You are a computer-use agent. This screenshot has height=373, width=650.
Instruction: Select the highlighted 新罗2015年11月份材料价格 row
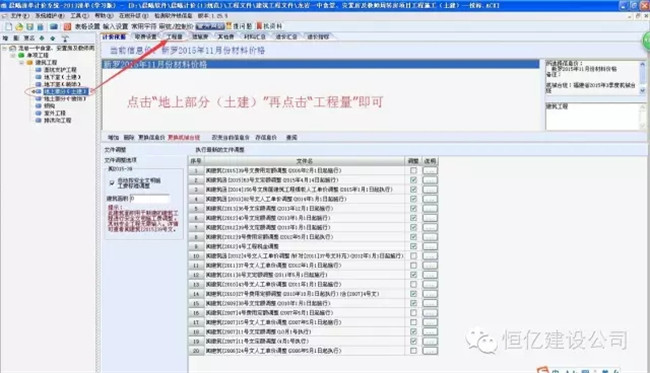320,65
